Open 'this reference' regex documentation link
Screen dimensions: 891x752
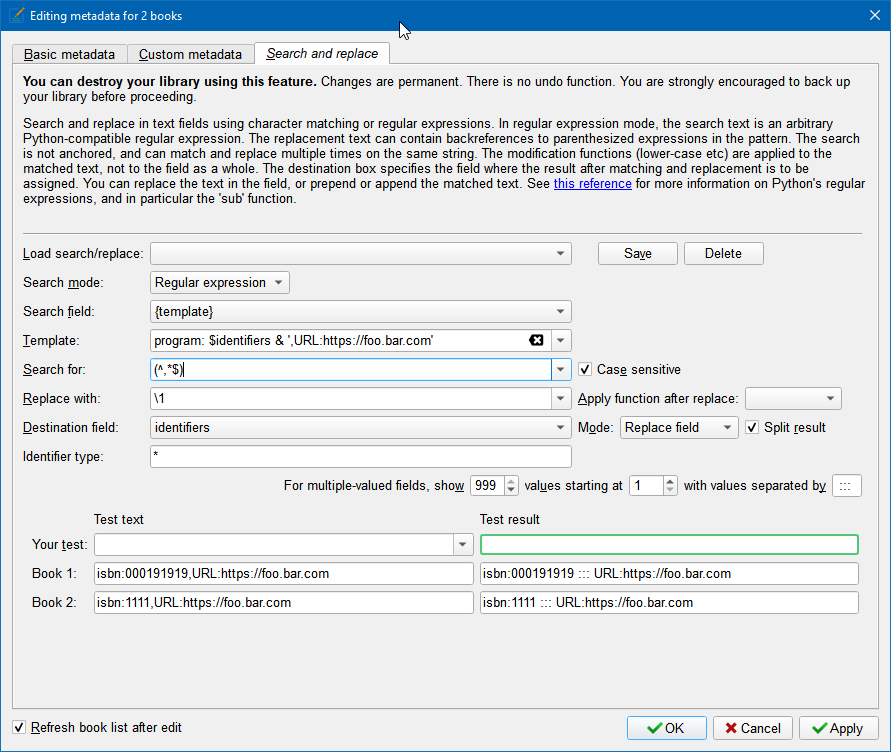[592, 184]
